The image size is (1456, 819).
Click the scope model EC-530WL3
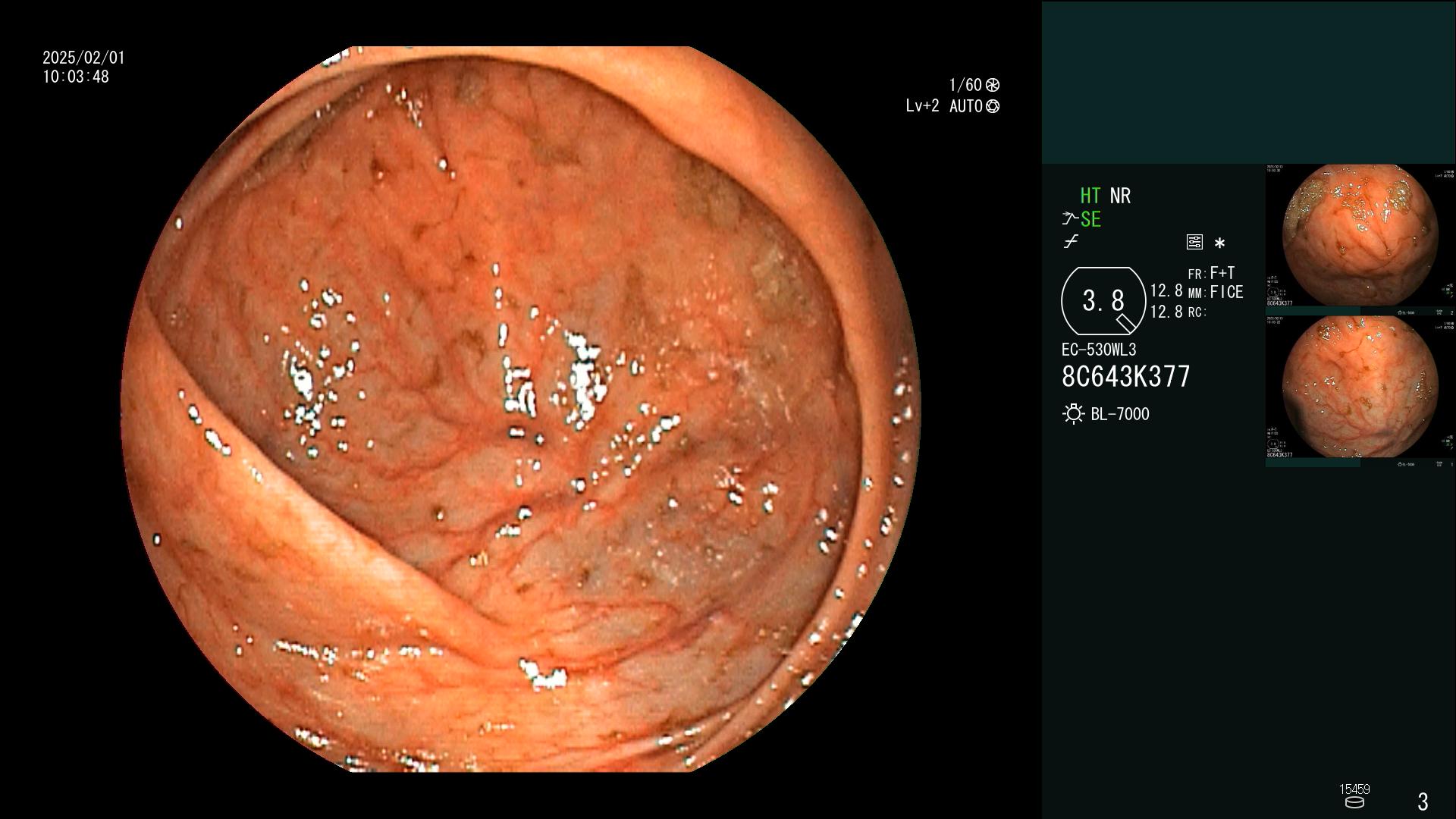(x=1099, y=350)
